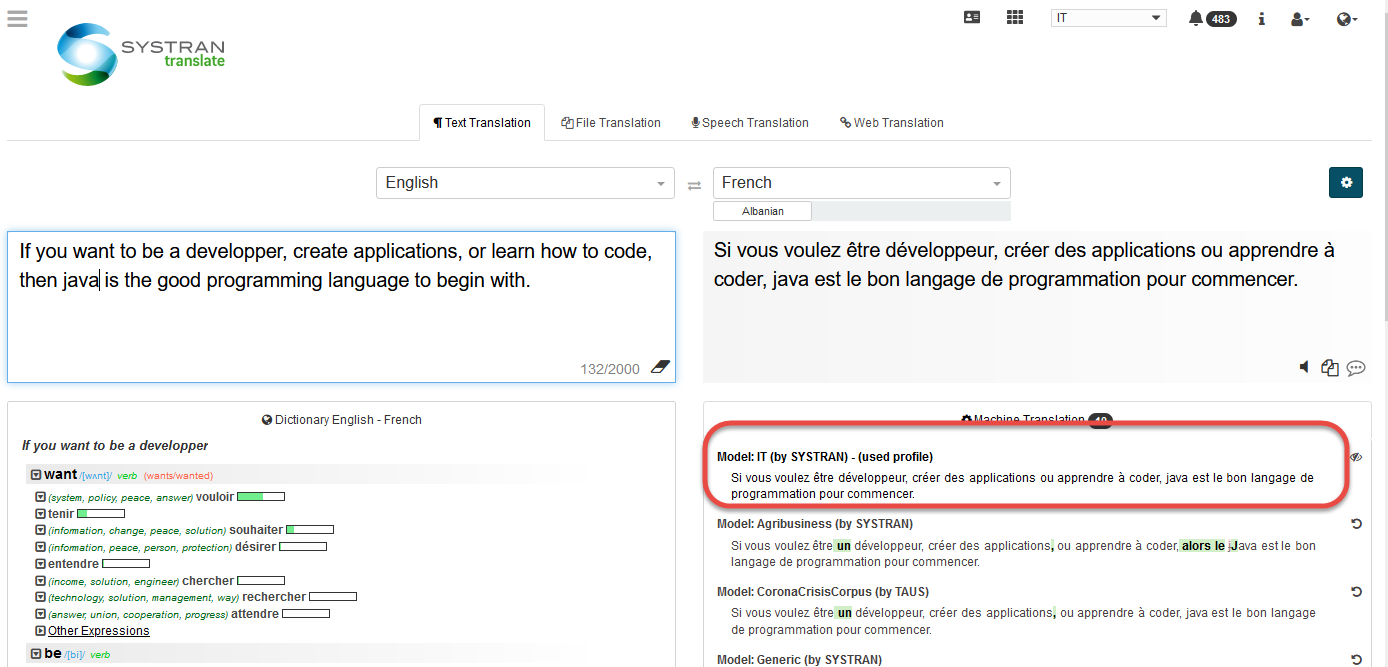The width and height of the screenshot is (1388, 667).
Task: Open the translation feedback comment icon
Action: (x=1356, y=367)
